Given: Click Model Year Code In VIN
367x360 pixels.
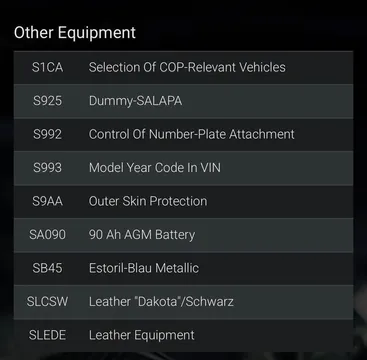Looking at the screenshot, I should [x=155, y=168].
